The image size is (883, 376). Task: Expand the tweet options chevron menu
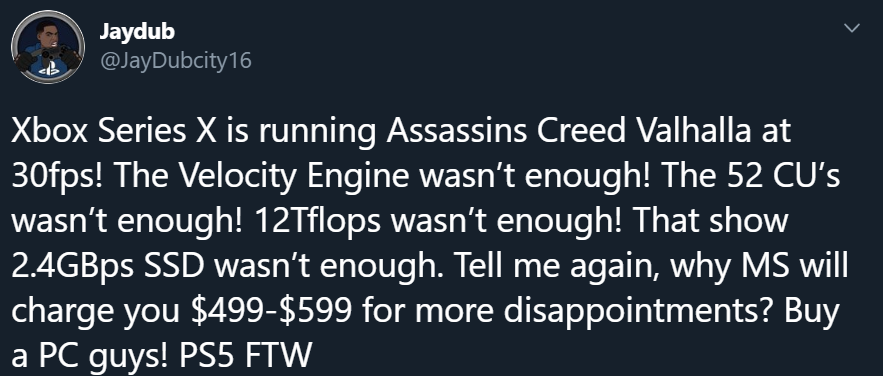853,28
